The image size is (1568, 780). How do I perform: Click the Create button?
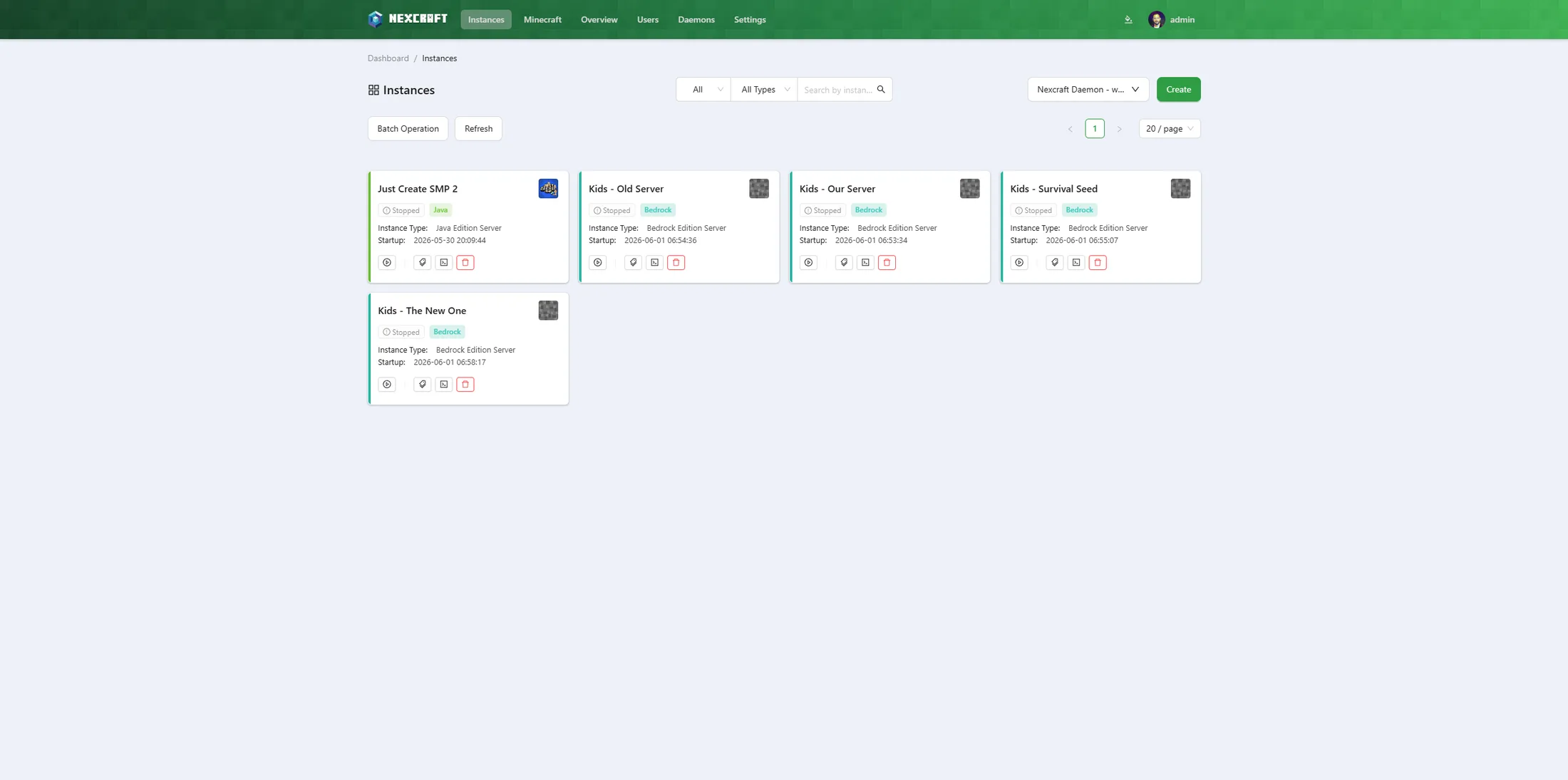pyautogui.click(x=1179, y=89)
